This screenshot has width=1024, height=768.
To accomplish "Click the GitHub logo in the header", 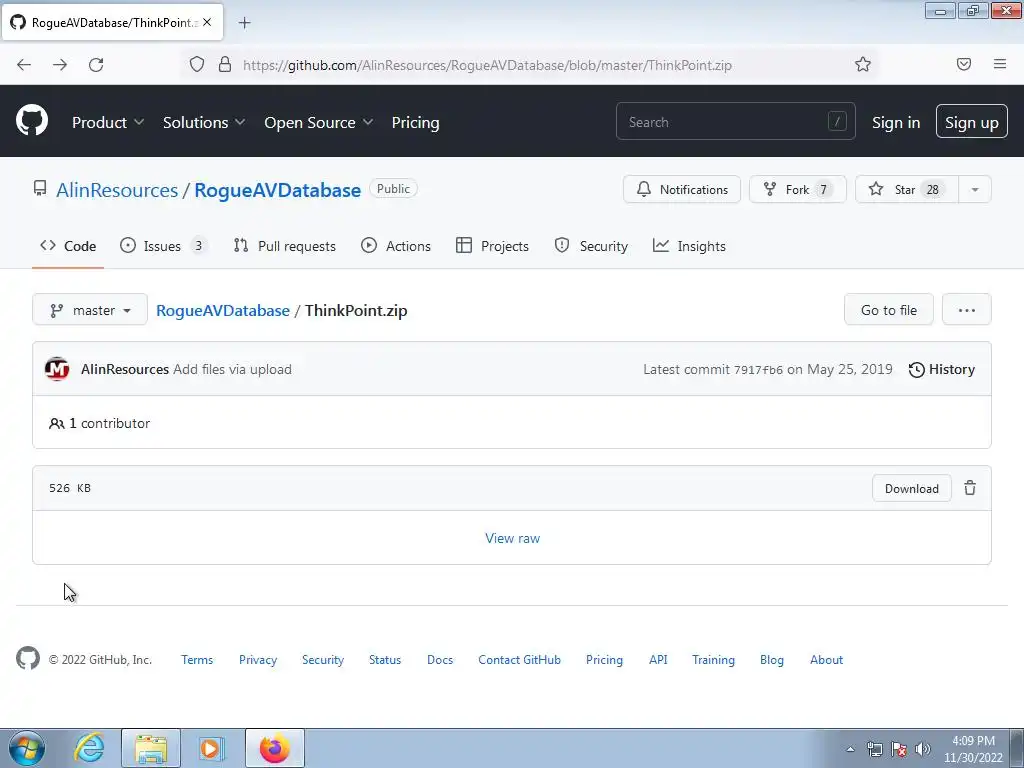I will click(32, 121).
